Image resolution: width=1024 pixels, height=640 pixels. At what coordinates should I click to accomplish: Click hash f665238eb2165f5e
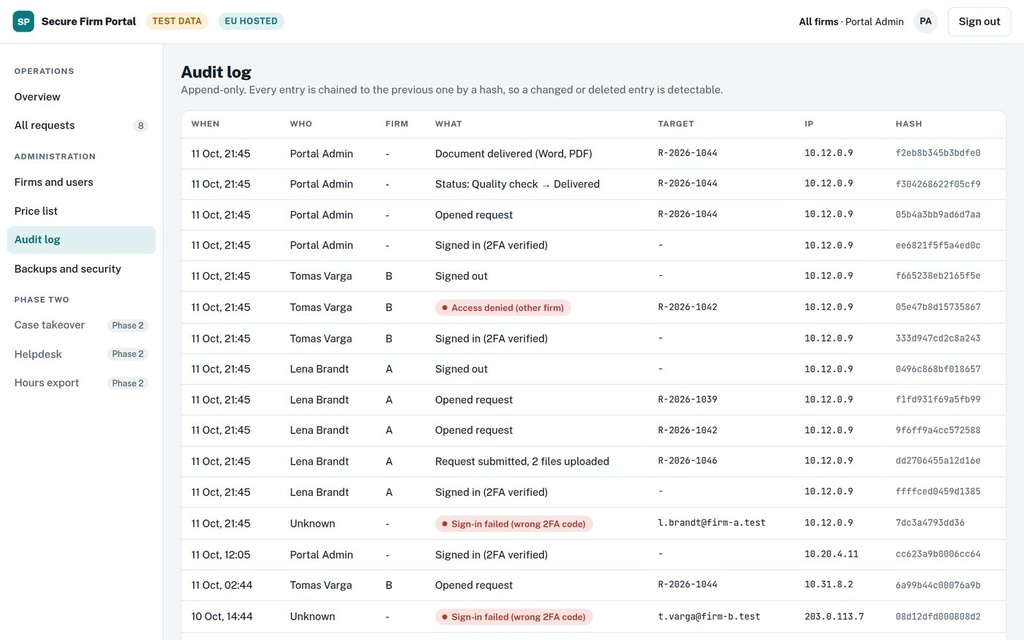click(x=938, y=276)
